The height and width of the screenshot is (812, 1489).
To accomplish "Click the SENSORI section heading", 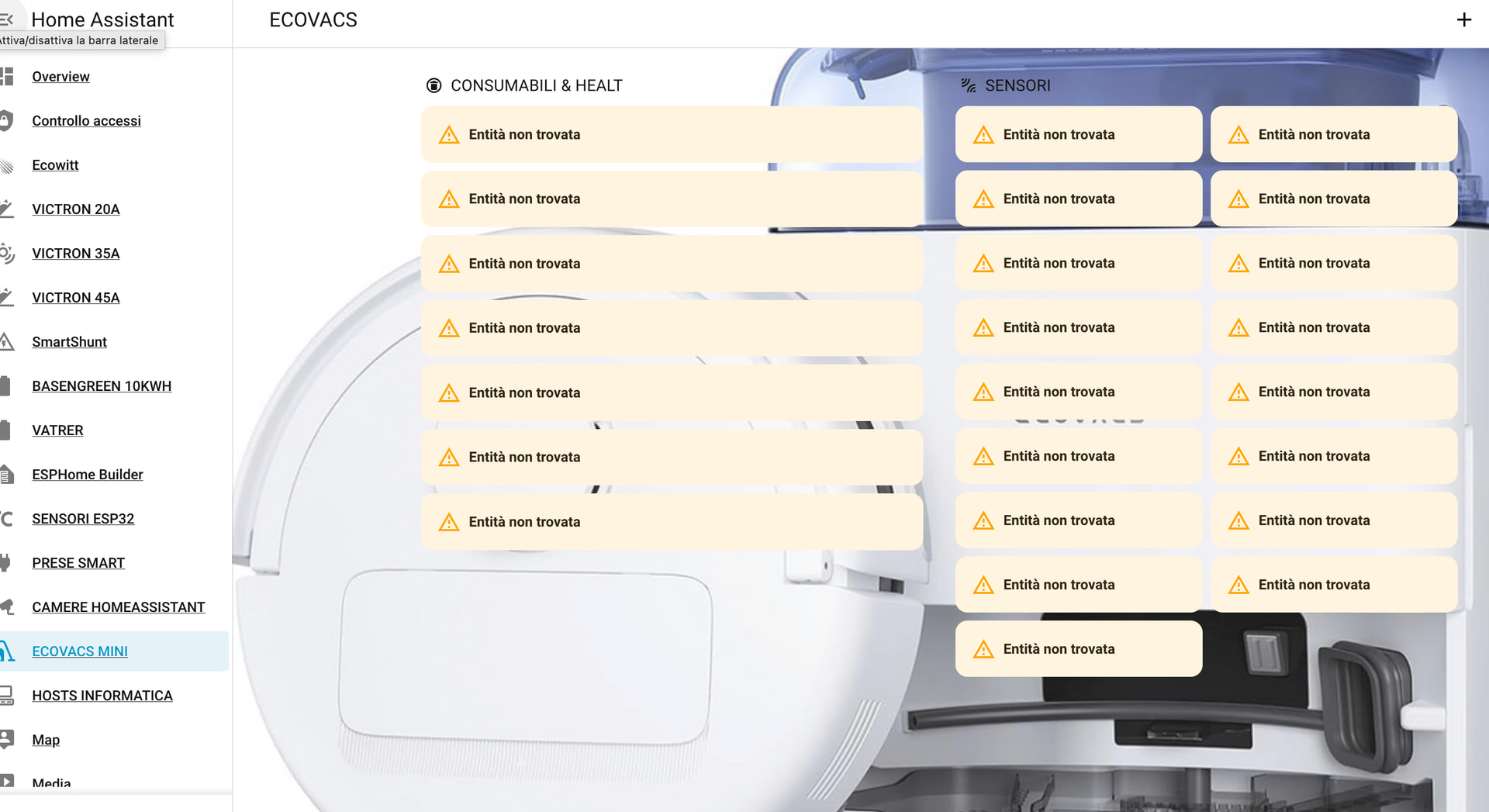I will pyautogui.click(x=1017, y=85).
